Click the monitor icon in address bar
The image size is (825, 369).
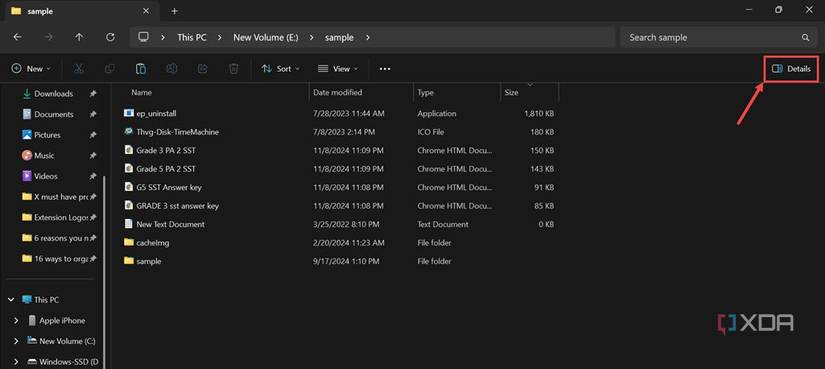(143, 37)
